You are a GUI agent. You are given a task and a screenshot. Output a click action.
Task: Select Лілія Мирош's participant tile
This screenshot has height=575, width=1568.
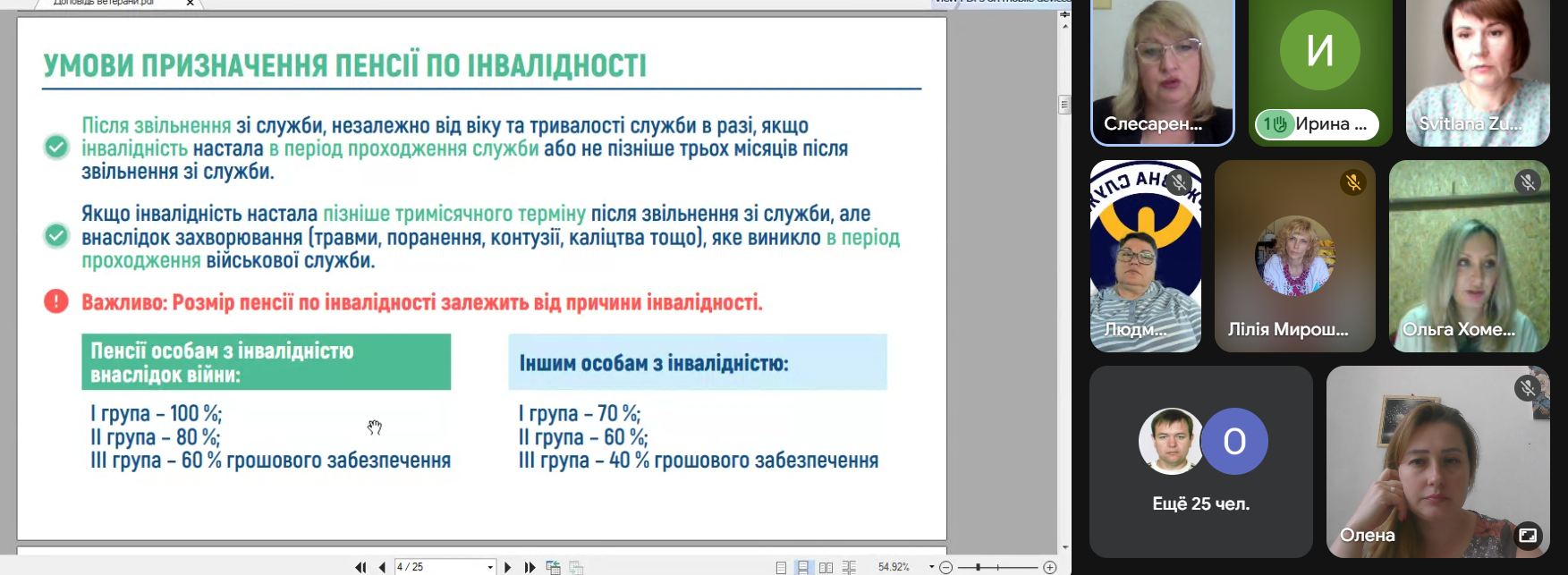pyautogui.click(x=1295, y=256)
